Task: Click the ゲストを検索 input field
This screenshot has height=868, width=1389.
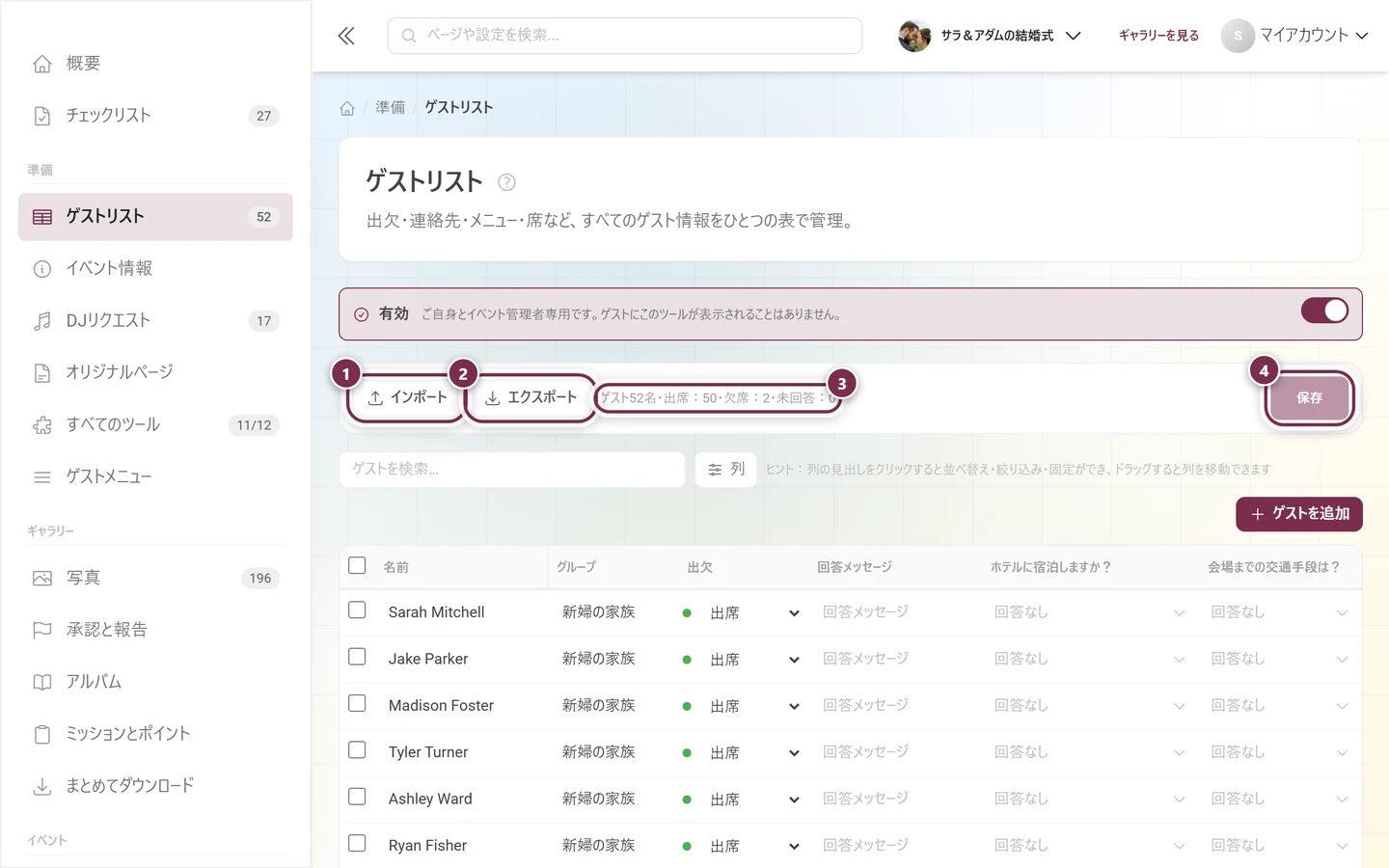Action: tap(512, 470)
